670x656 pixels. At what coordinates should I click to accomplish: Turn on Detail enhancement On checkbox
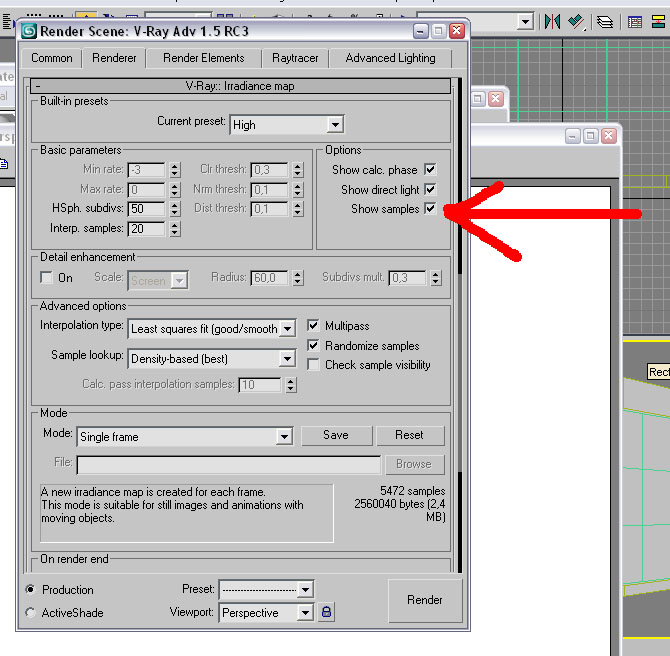(x=46, y=277)
